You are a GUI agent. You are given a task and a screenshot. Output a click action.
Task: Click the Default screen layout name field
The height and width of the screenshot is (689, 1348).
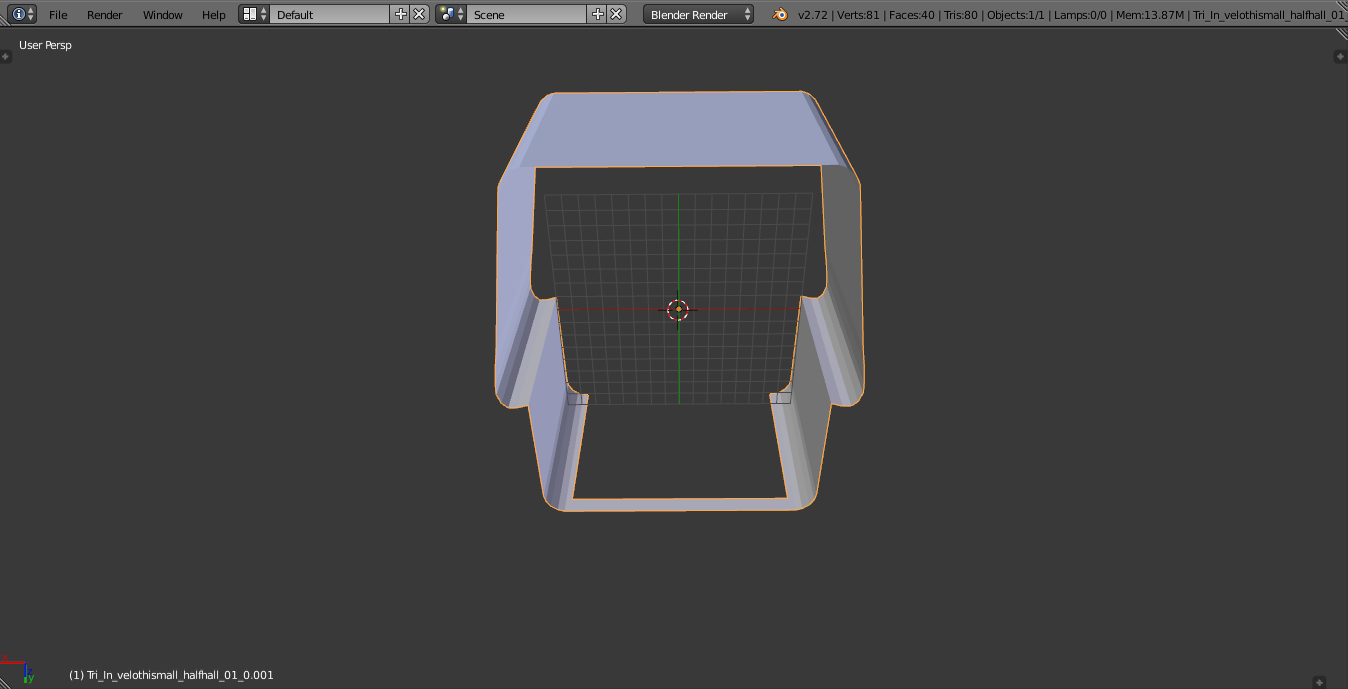tap(330, 14)
